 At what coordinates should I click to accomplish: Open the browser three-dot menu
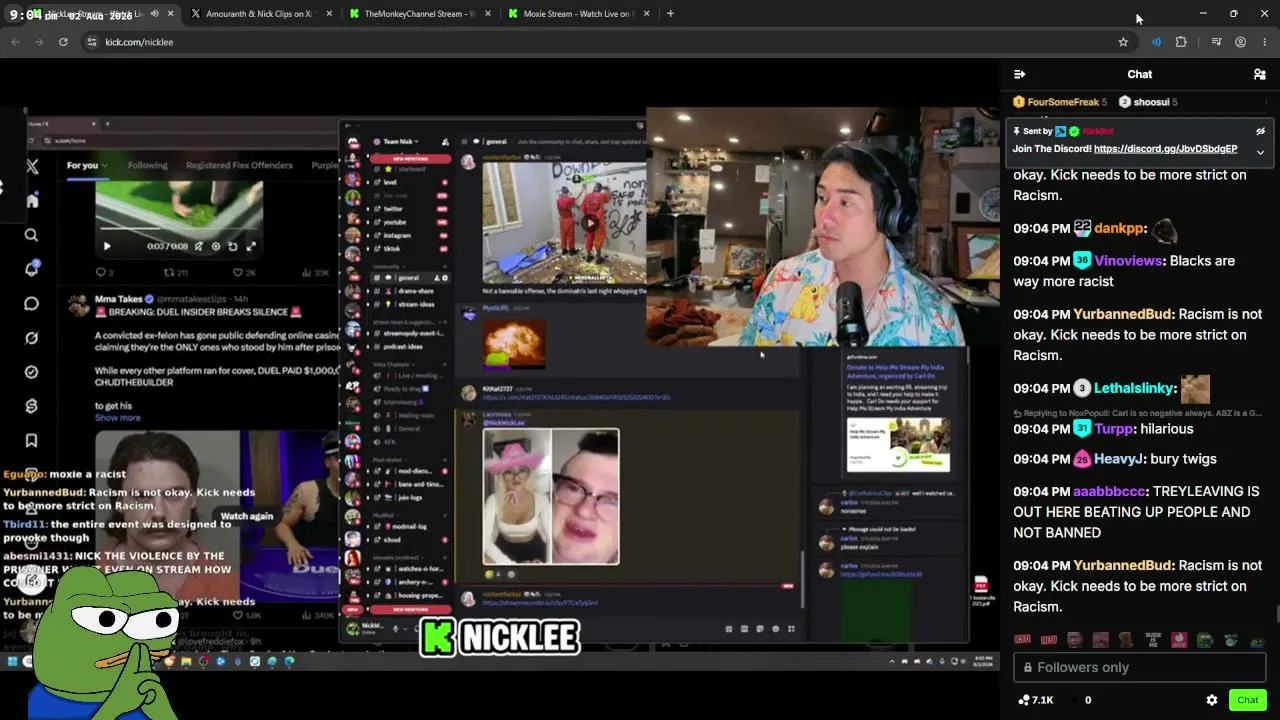point(1264,42)
